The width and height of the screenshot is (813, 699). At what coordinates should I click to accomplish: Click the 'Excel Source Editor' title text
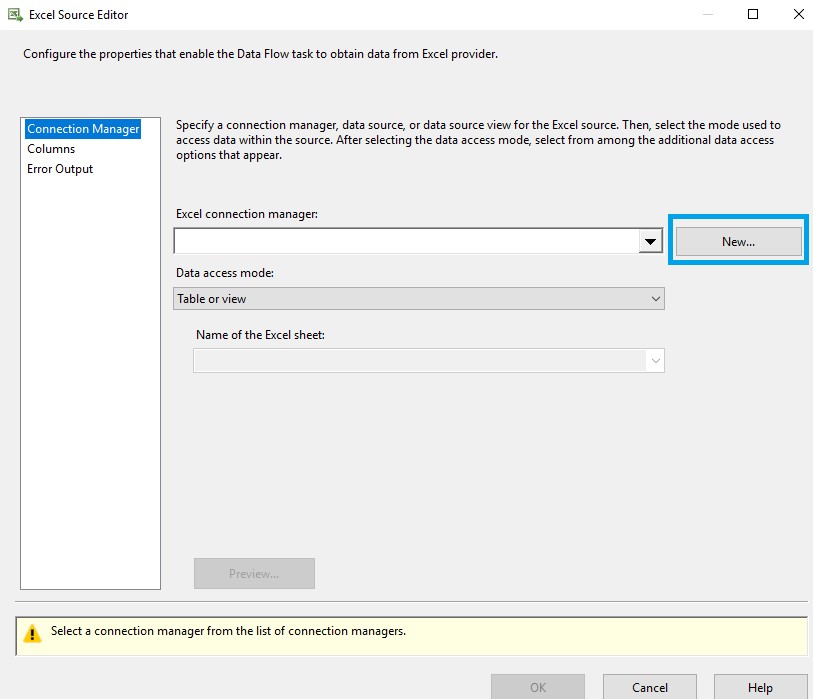pos(79,15)
